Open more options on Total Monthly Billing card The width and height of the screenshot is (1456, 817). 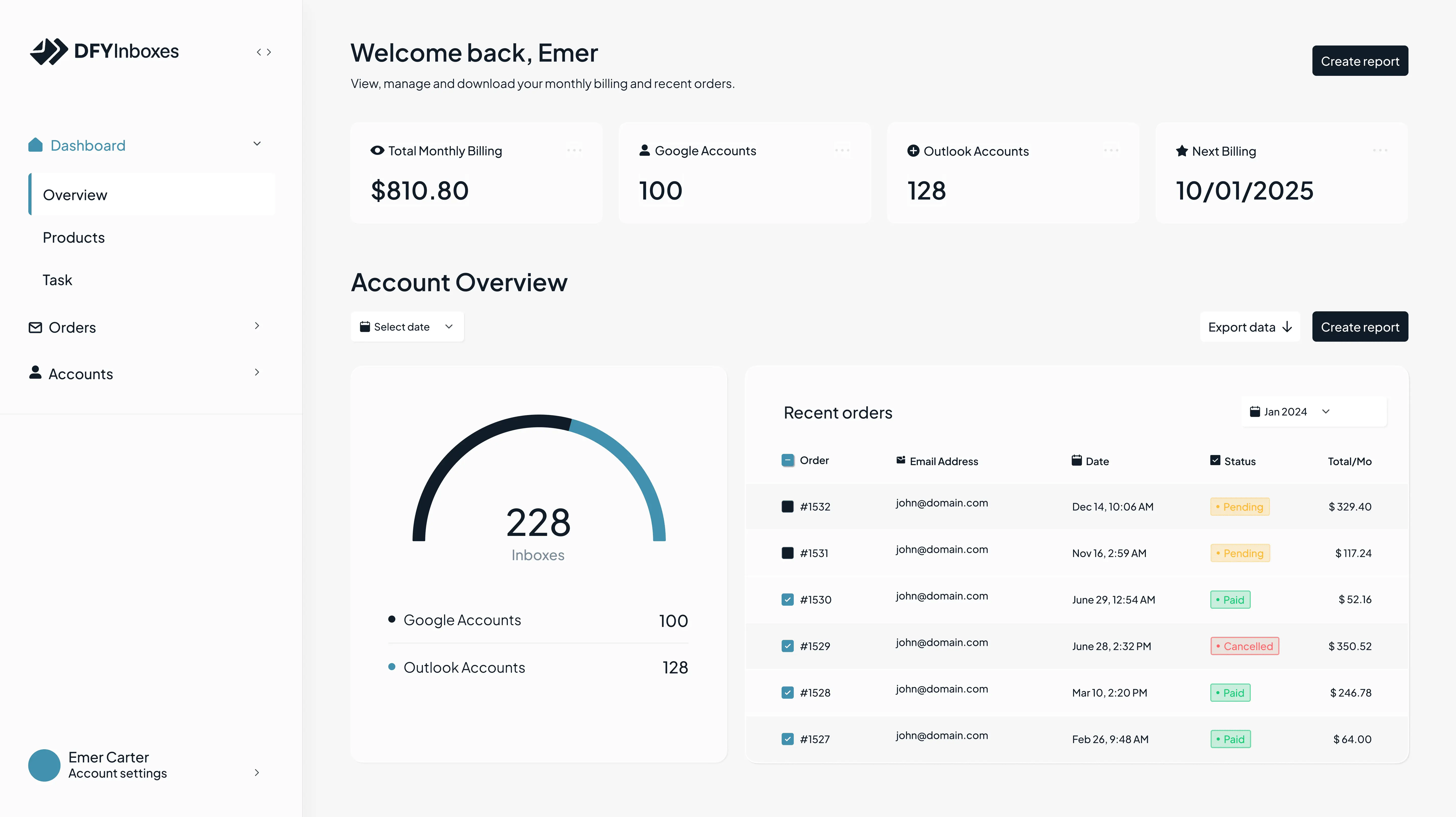[574, 150]
